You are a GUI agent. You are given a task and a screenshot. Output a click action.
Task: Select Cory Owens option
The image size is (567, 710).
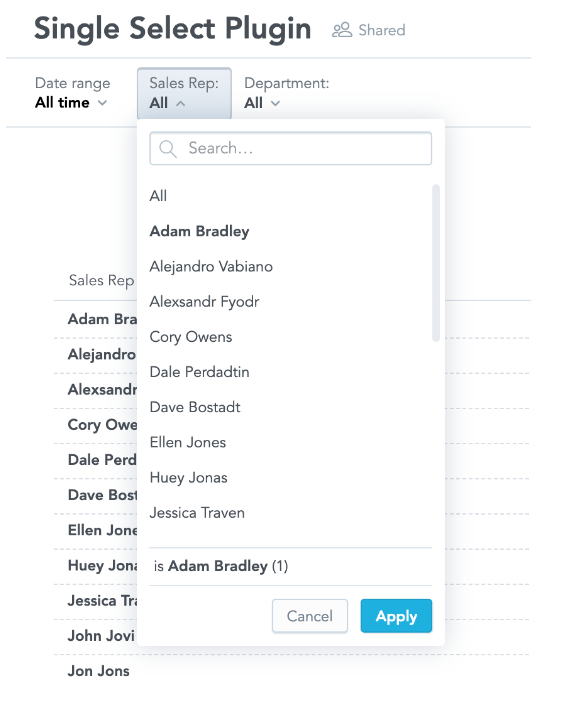pos(191,337)
